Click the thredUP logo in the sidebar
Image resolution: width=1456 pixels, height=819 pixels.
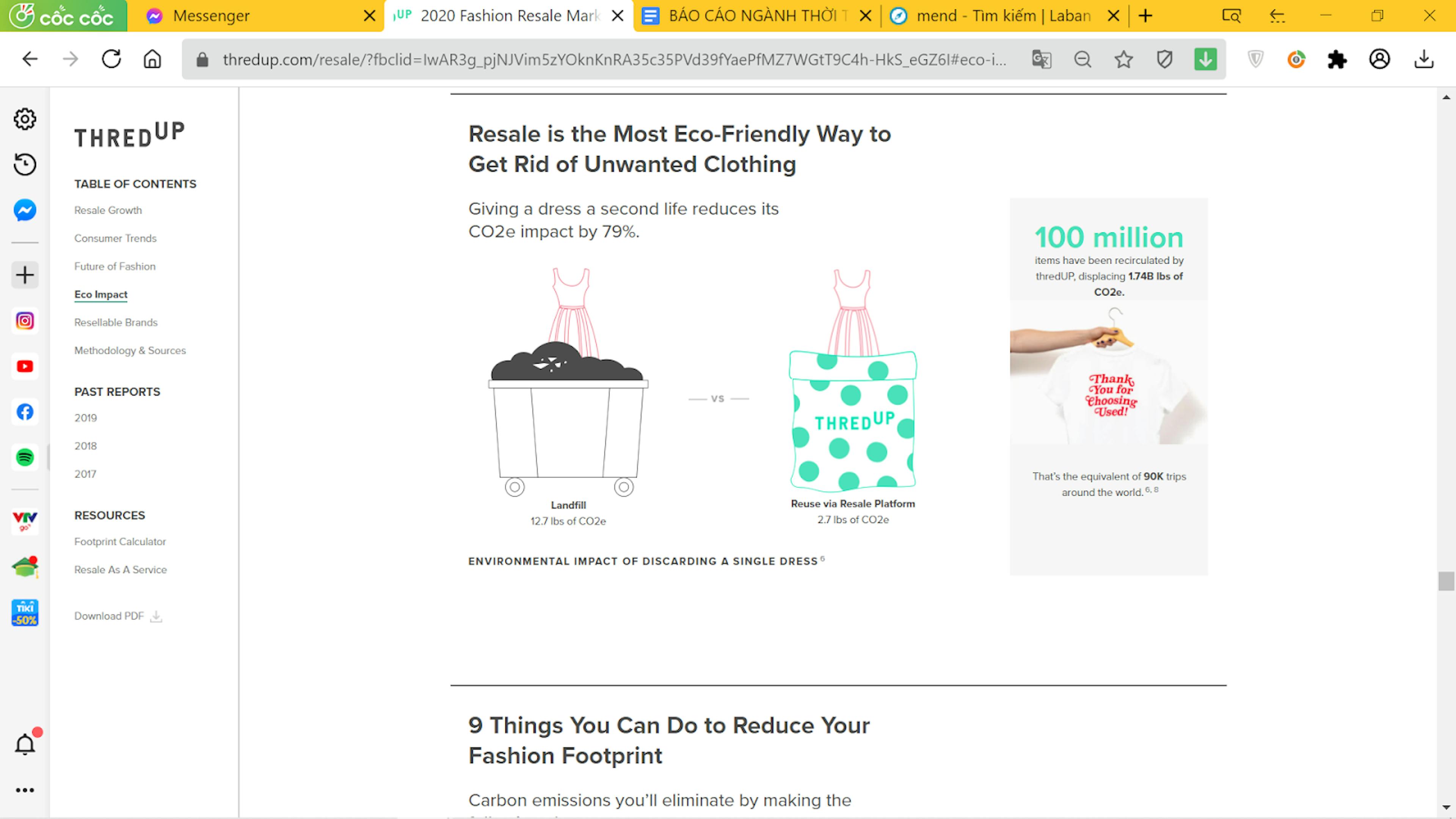point(129,135)
